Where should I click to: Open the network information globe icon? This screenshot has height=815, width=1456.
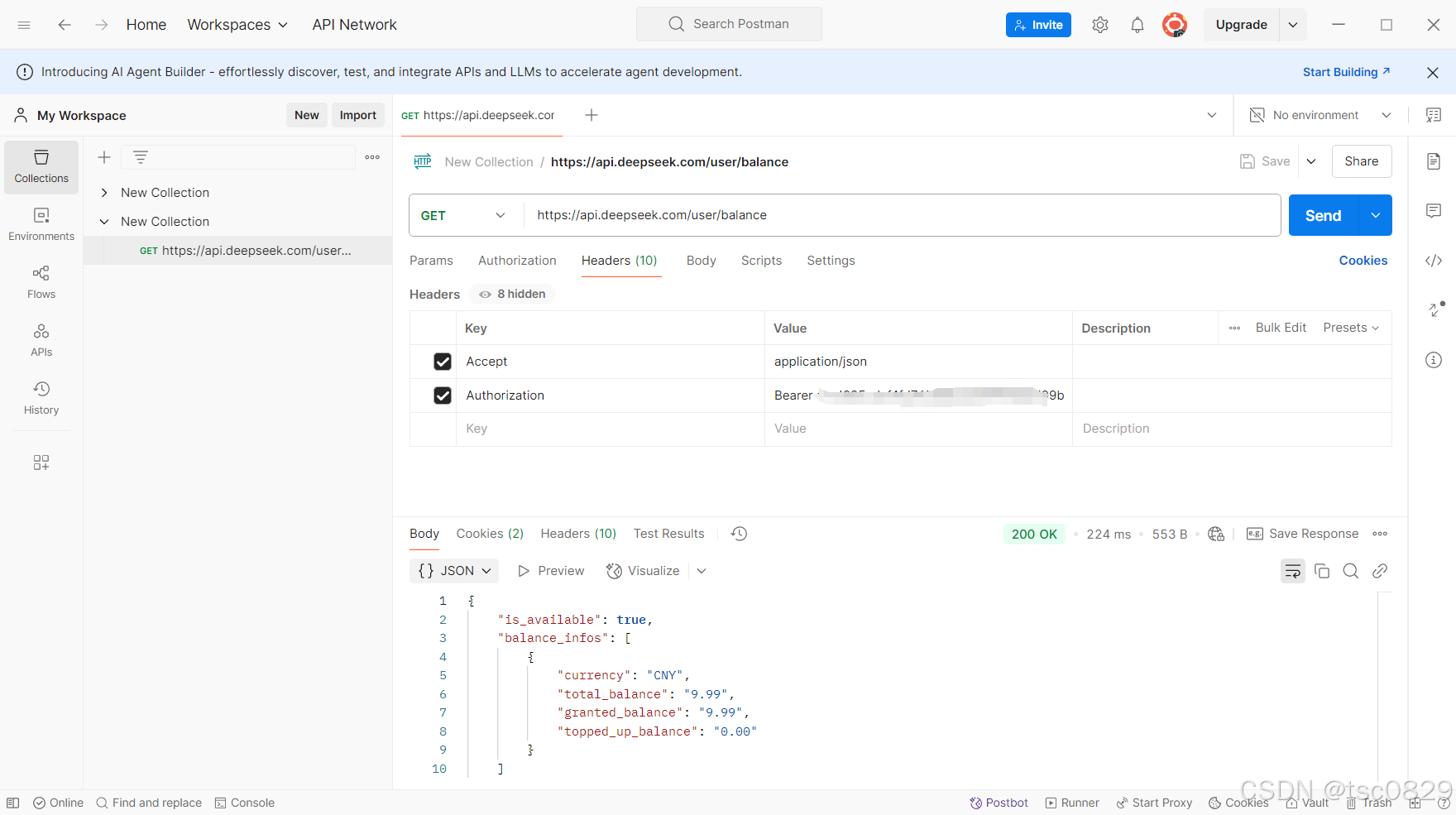[x=1216, y=534]
